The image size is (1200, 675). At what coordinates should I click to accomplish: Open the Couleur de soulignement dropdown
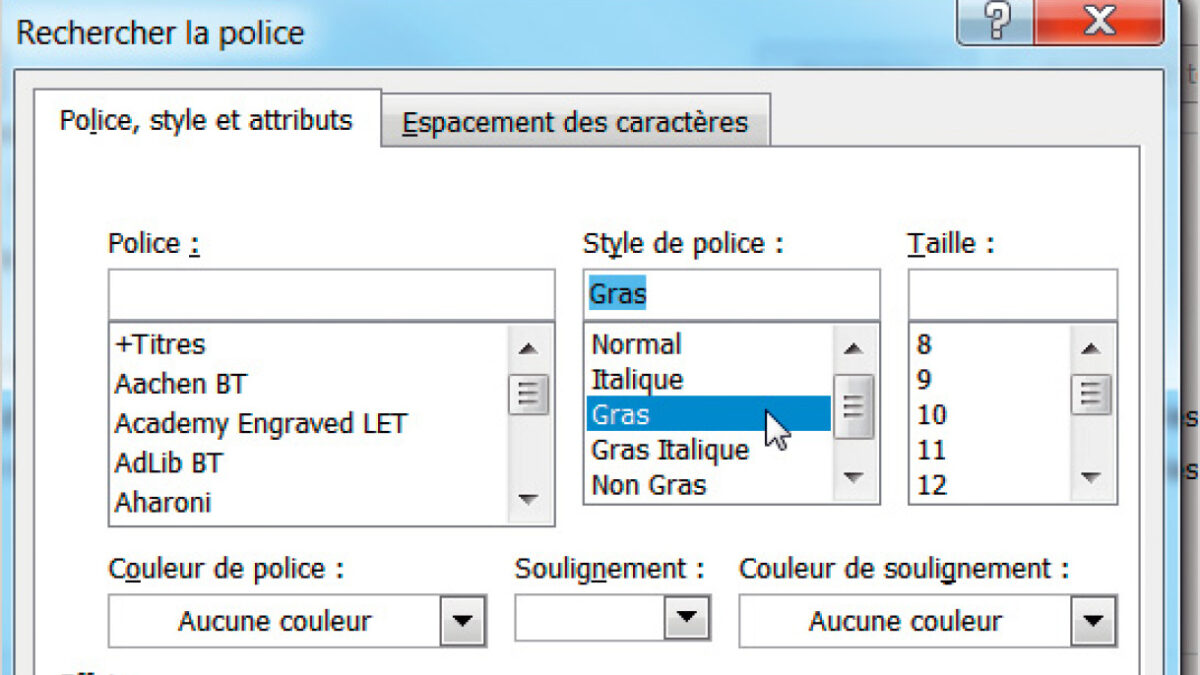click(x=1093, y=622)
